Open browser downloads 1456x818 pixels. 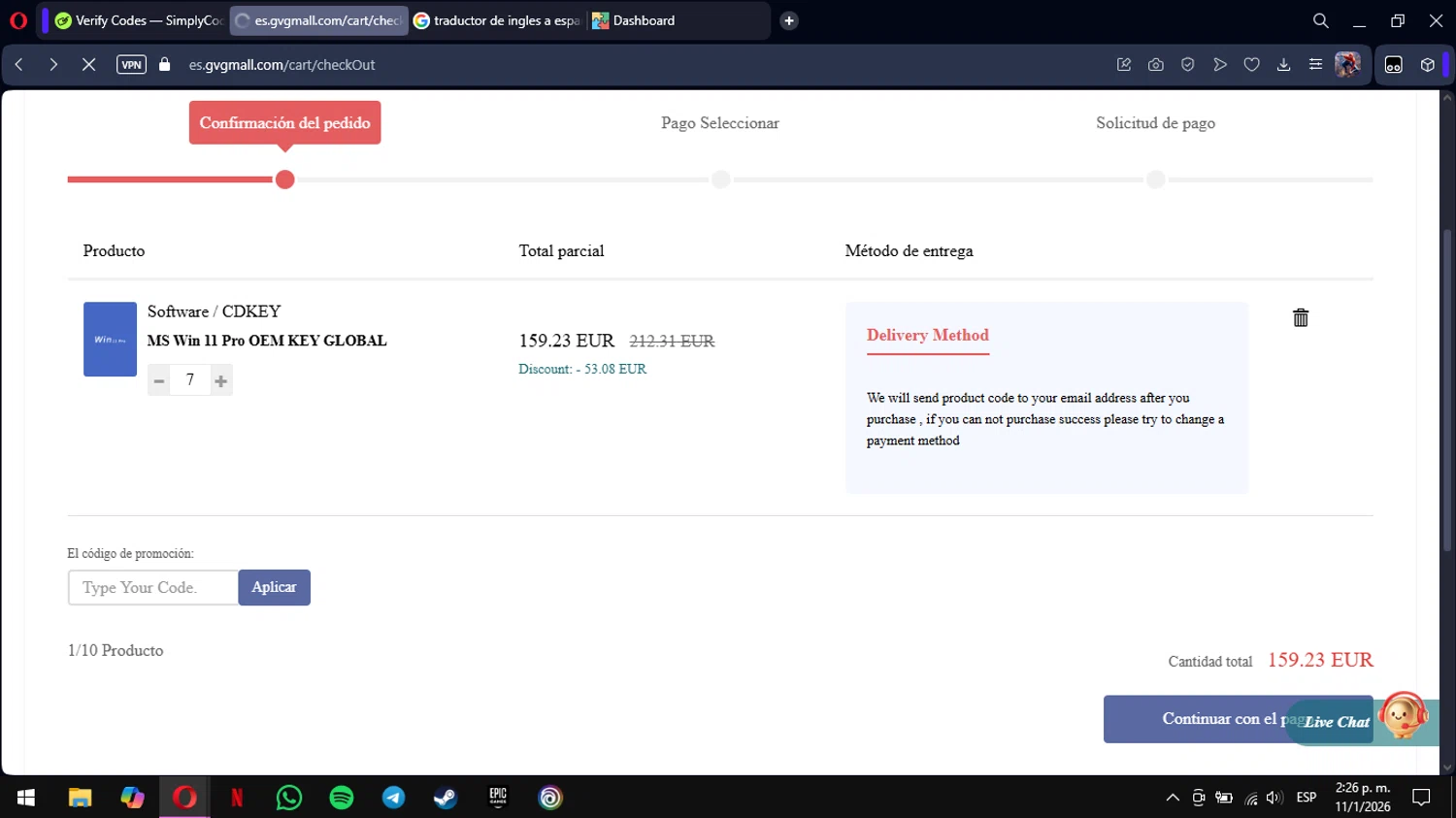[1283, 65]
